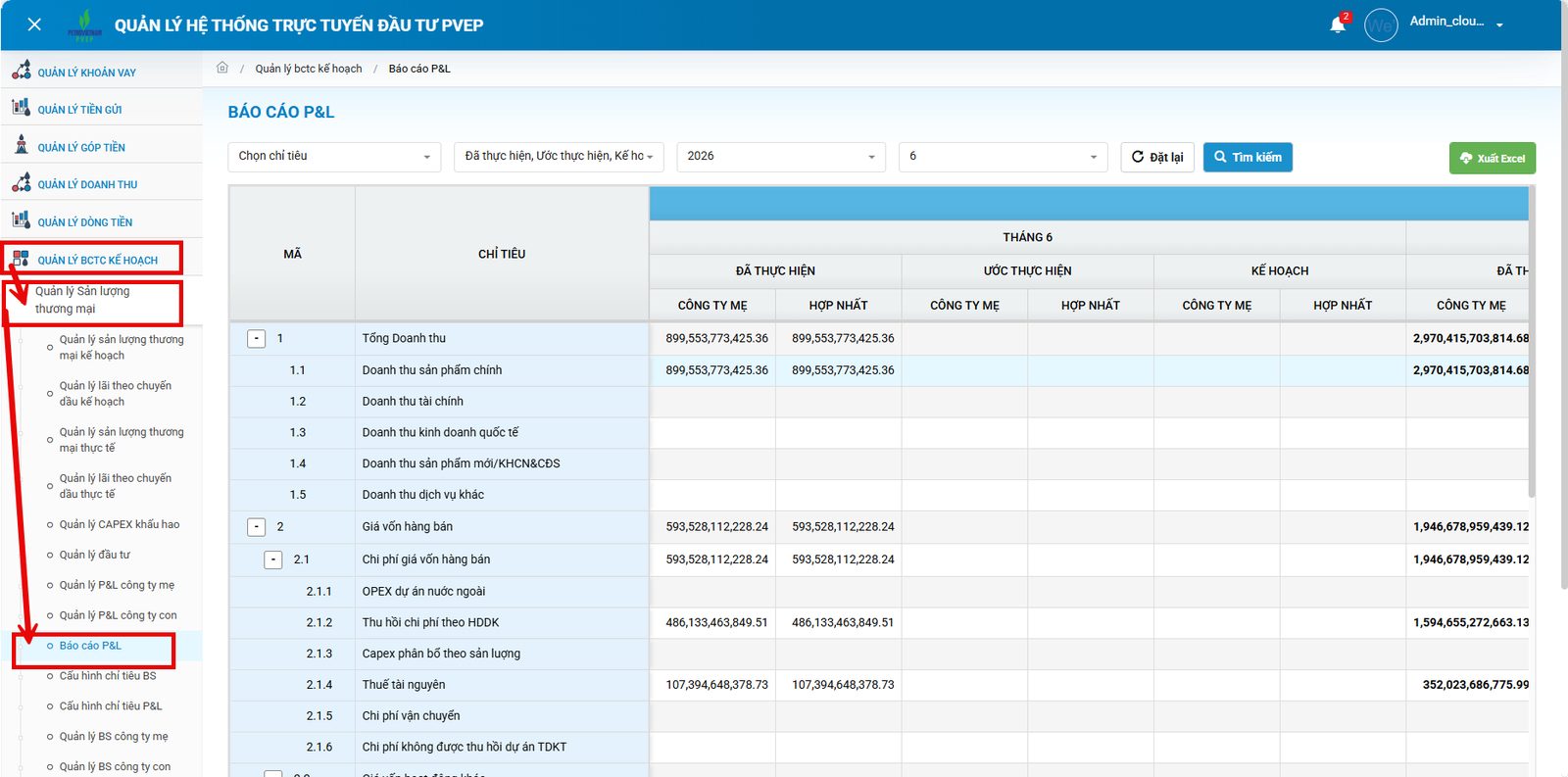Collapse row 1 Tổng Doanh thu

[x=257, y=339]
